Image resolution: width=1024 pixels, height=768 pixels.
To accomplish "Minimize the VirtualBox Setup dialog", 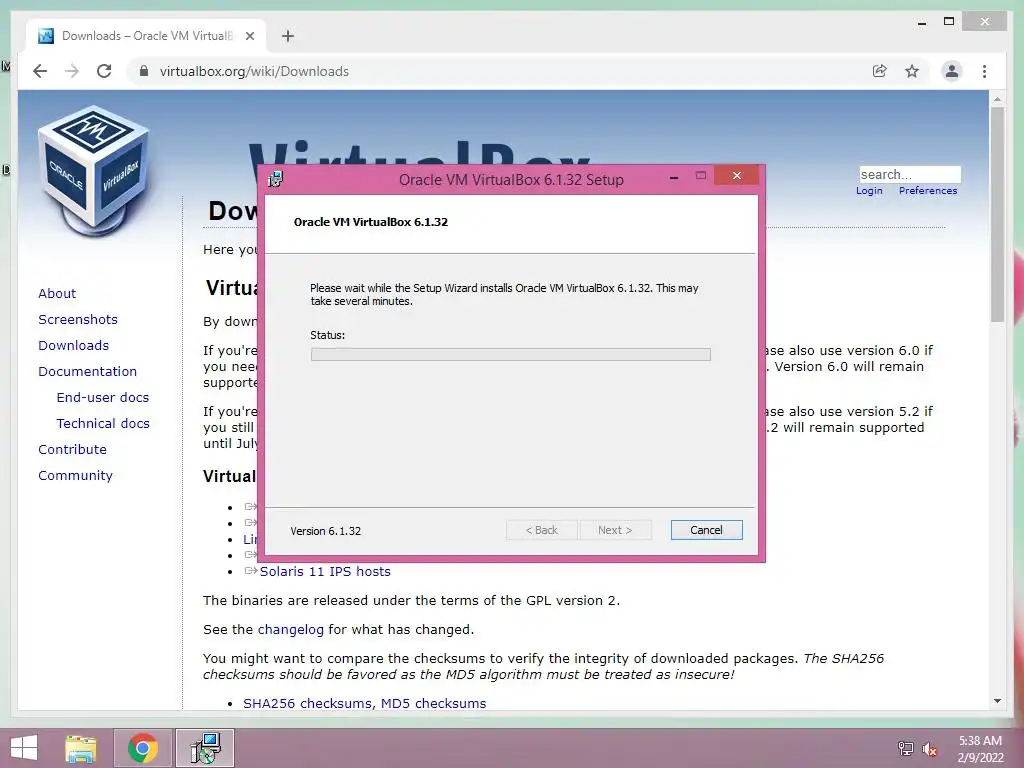I will point(674,177).
